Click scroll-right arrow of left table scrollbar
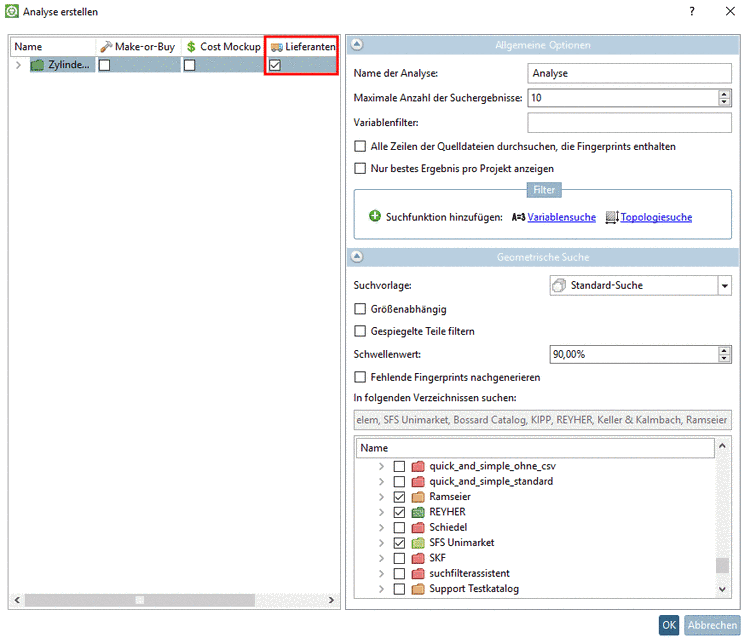750x644 pixels. (x=331, y=600)
